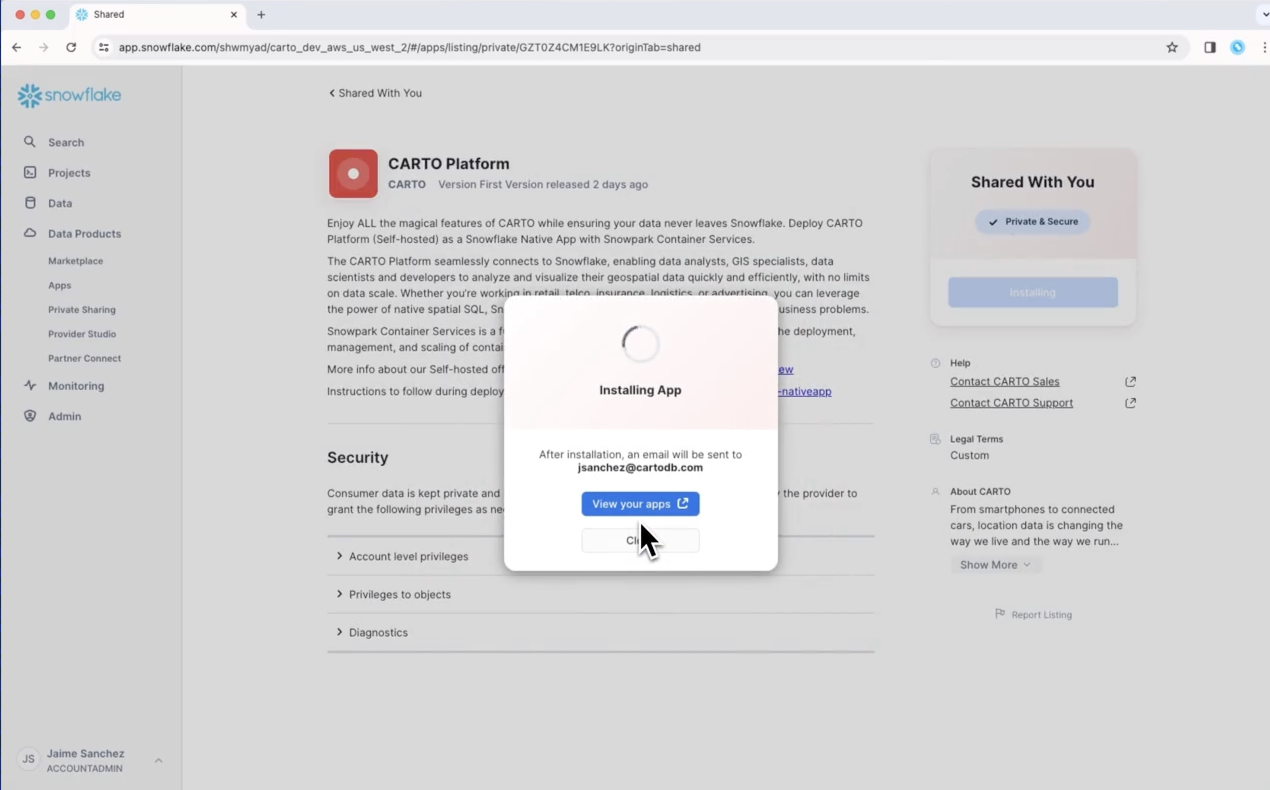Image resolution: width=1270 pixels, height=790 pixels.
Task: Click the Monitoring activity icon
Action: click(30, 386)
